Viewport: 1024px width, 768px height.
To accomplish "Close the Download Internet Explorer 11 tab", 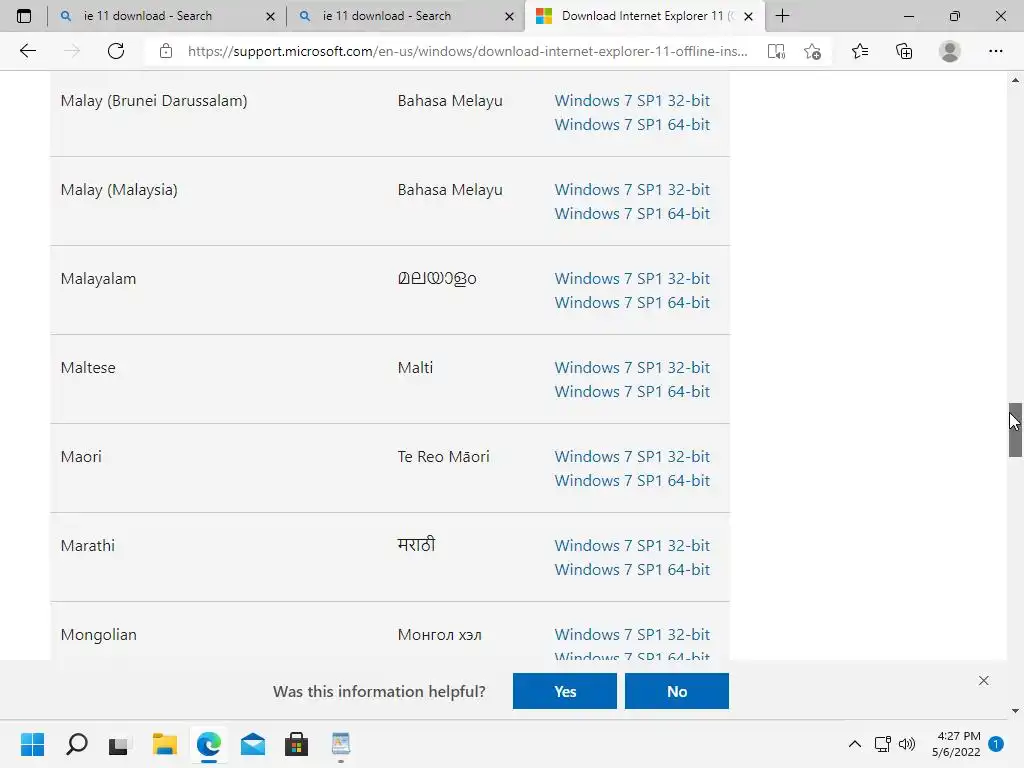I will [748, 16].
